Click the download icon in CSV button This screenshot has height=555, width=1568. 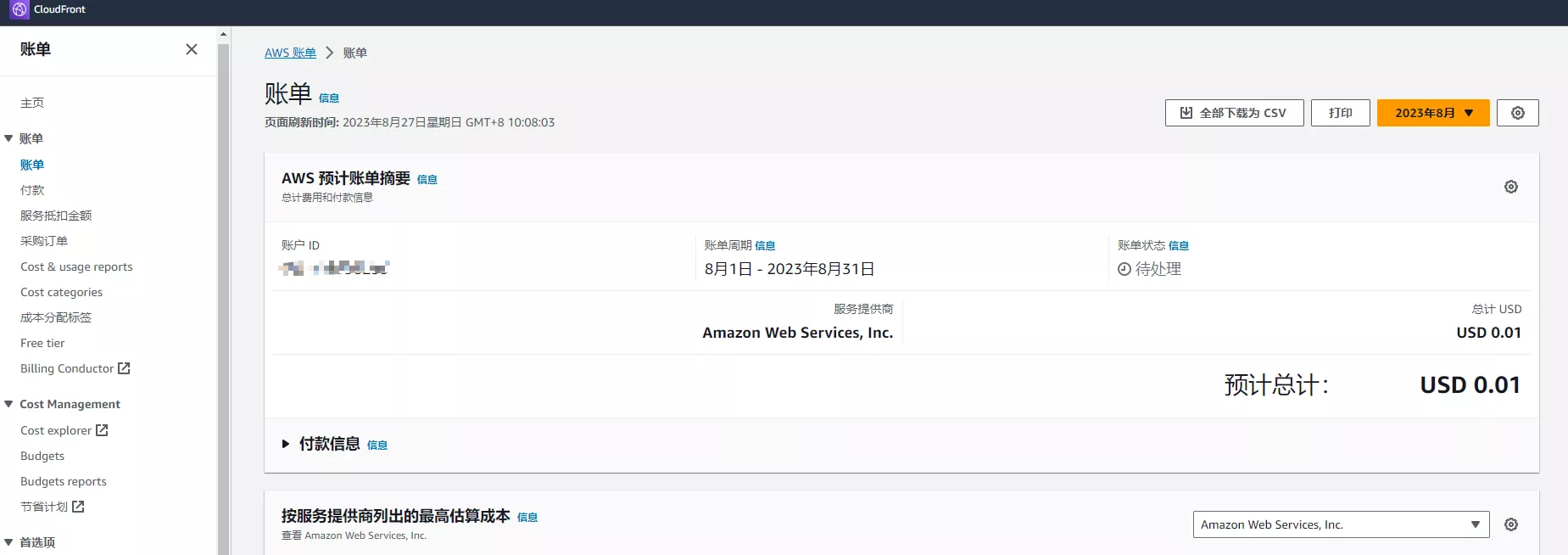pos(1186,113)
